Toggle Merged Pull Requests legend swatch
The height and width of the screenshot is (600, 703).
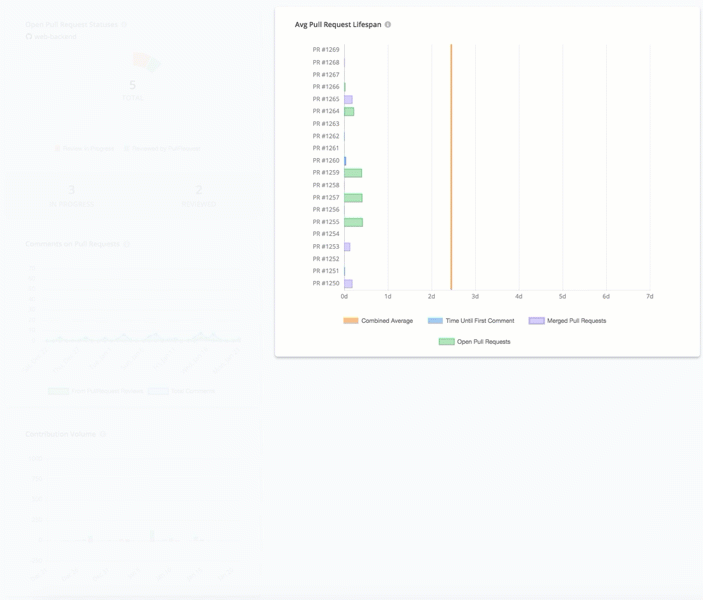click(x=537, y=321)
